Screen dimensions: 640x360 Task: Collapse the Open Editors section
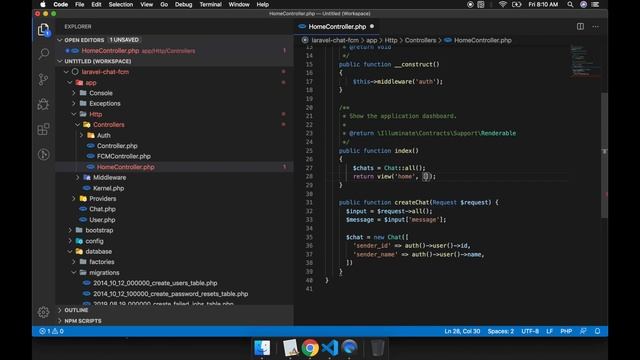coord(60,40)
